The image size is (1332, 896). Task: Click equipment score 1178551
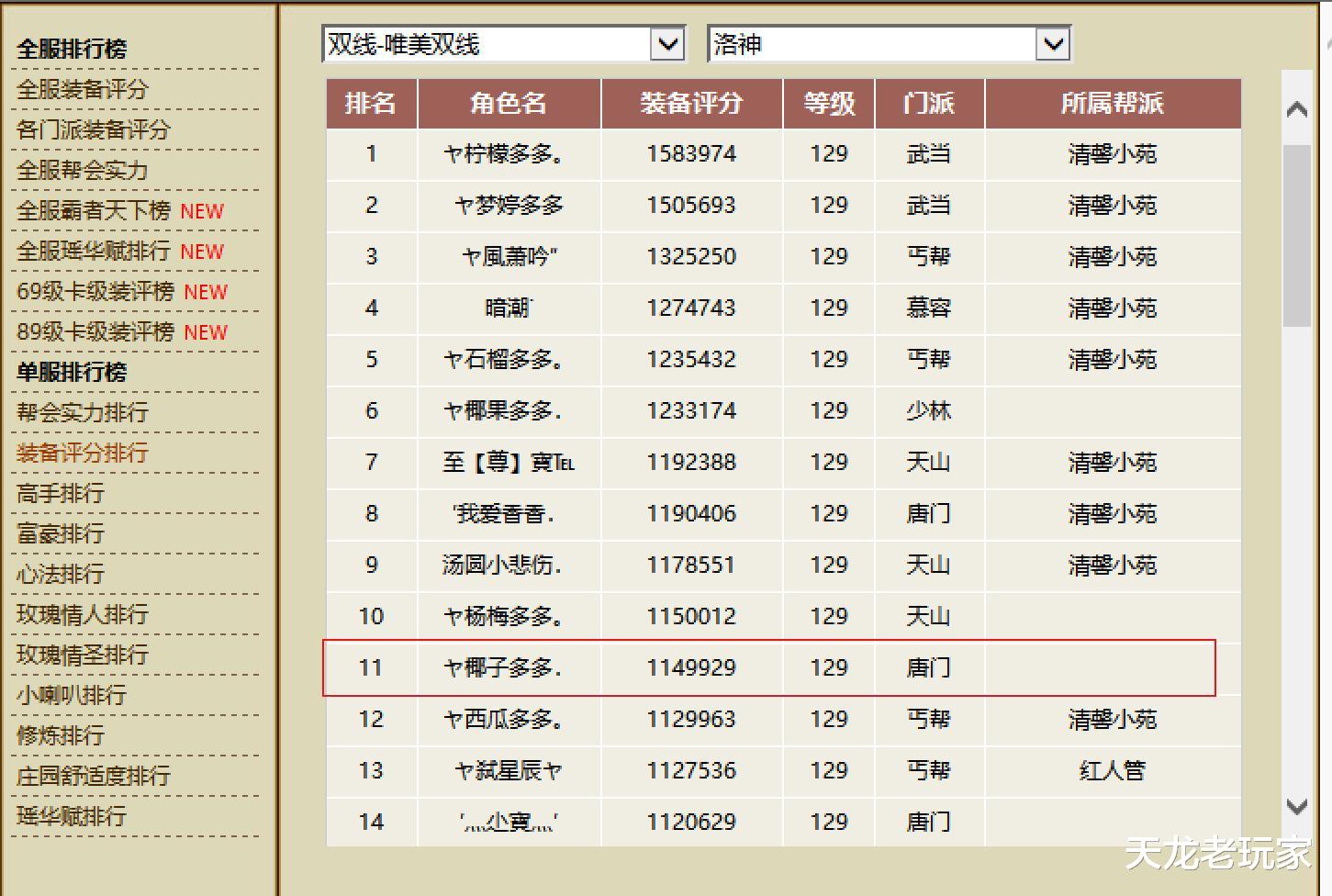(x=691, y=566)
